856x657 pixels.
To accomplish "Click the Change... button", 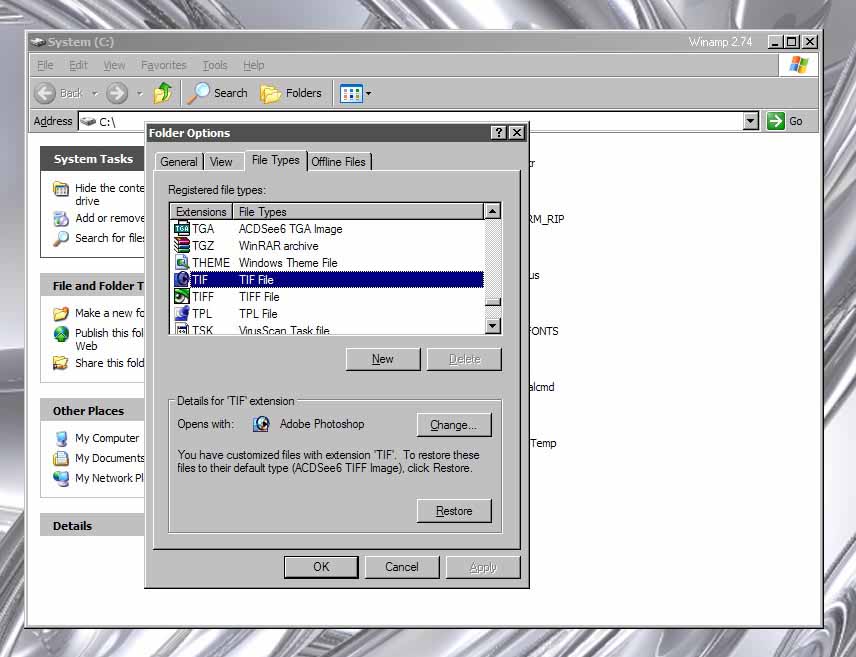I will pos(454,424).
